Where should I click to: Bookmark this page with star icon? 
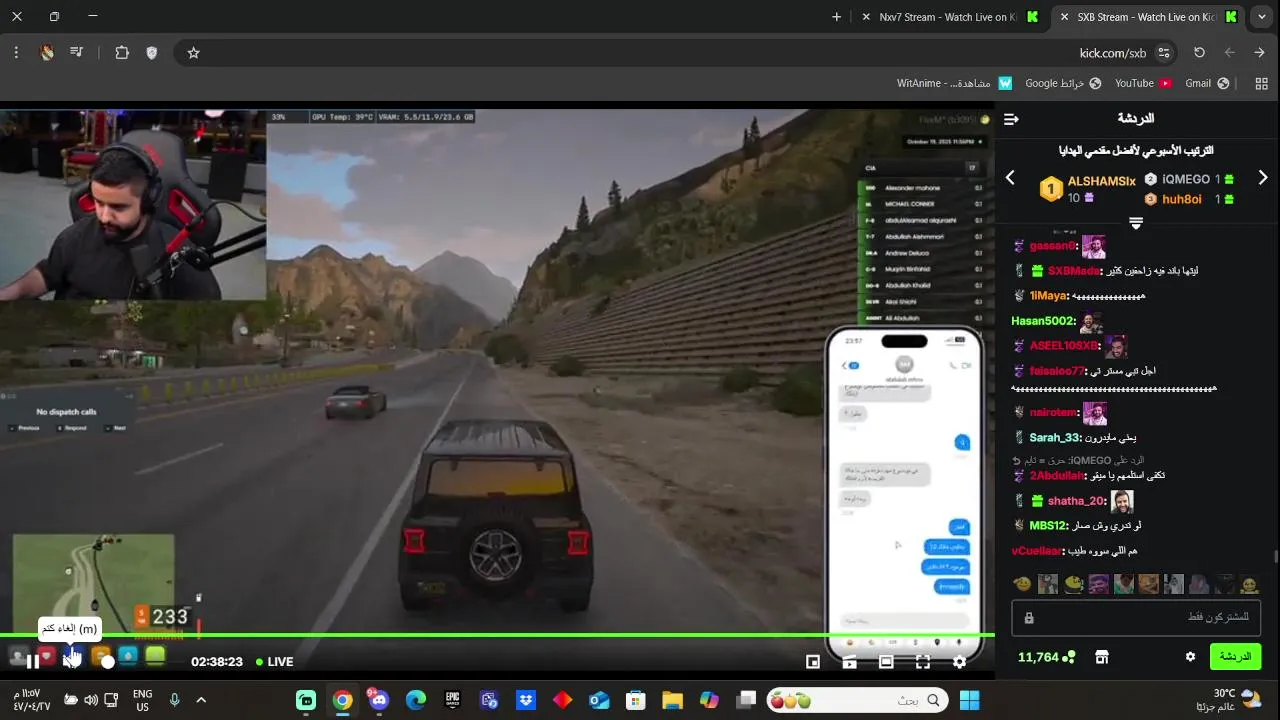[x=193, y=53]
